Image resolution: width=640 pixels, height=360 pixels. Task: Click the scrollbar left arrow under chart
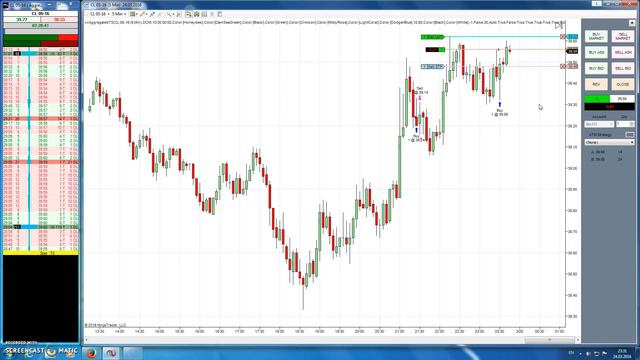(87, 340)
